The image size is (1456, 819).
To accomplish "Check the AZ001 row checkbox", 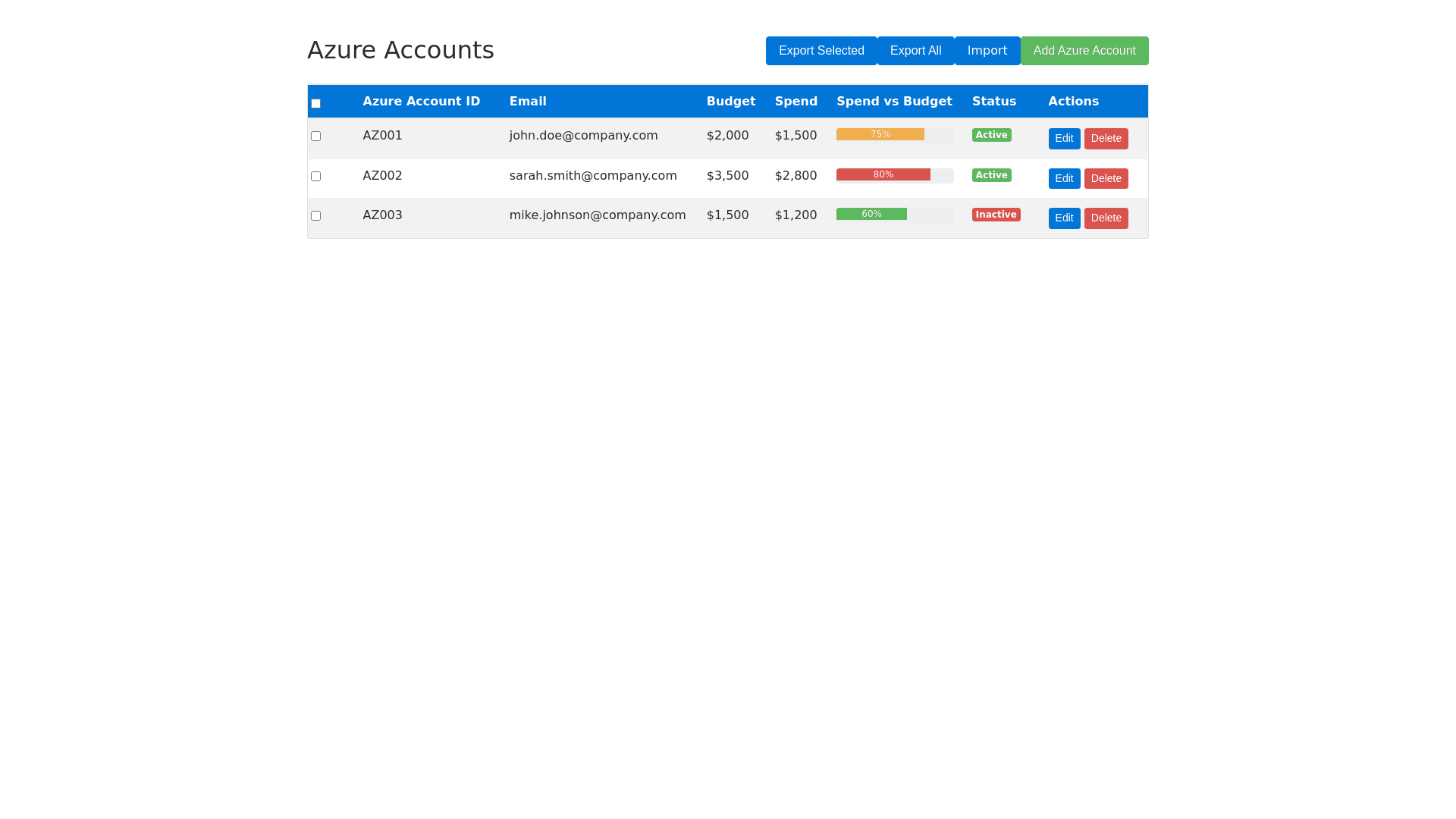I will [x=315, y=136].
